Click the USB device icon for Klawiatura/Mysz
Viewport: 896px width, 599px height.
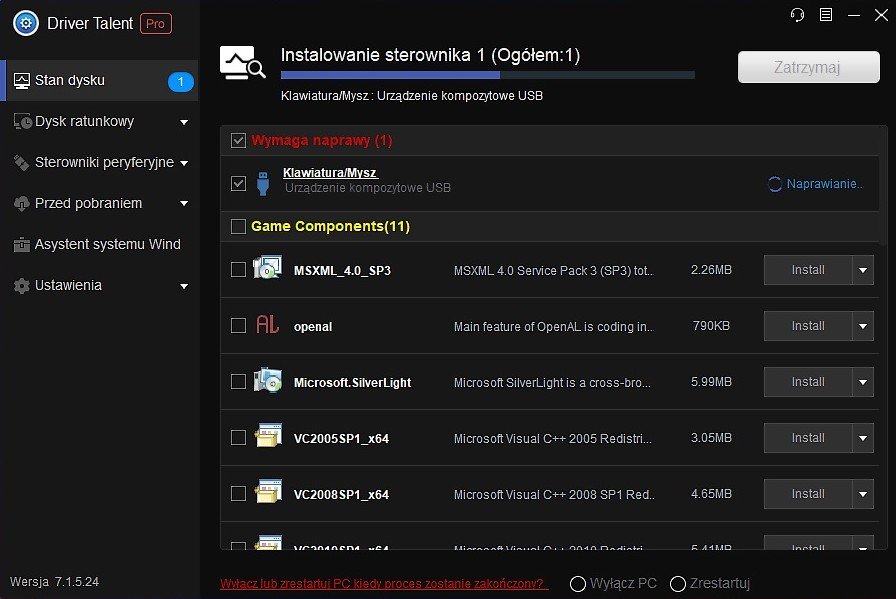263,183
